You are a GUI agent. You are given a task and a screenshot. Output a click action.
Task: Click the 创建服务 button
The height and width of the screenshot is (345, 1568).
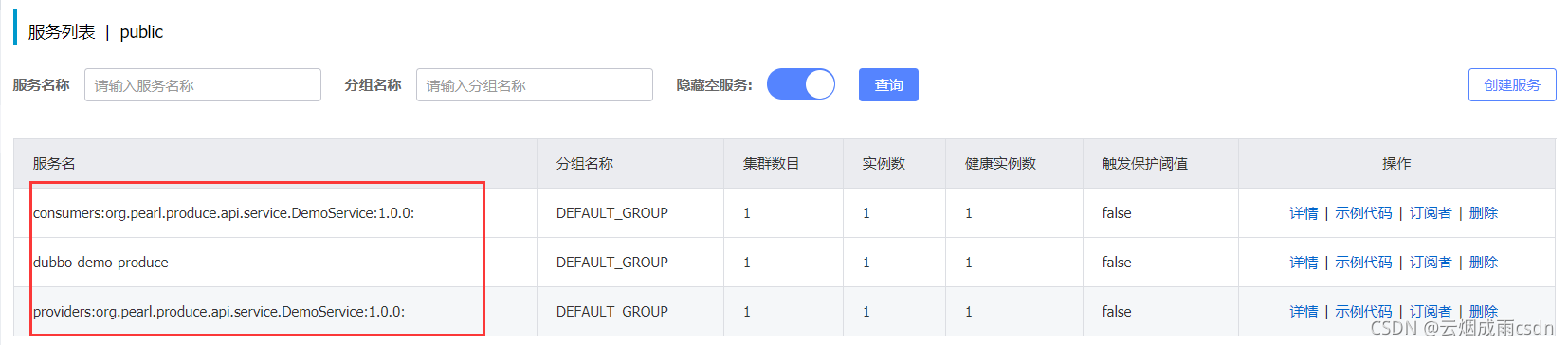(x=1512, y=85)
